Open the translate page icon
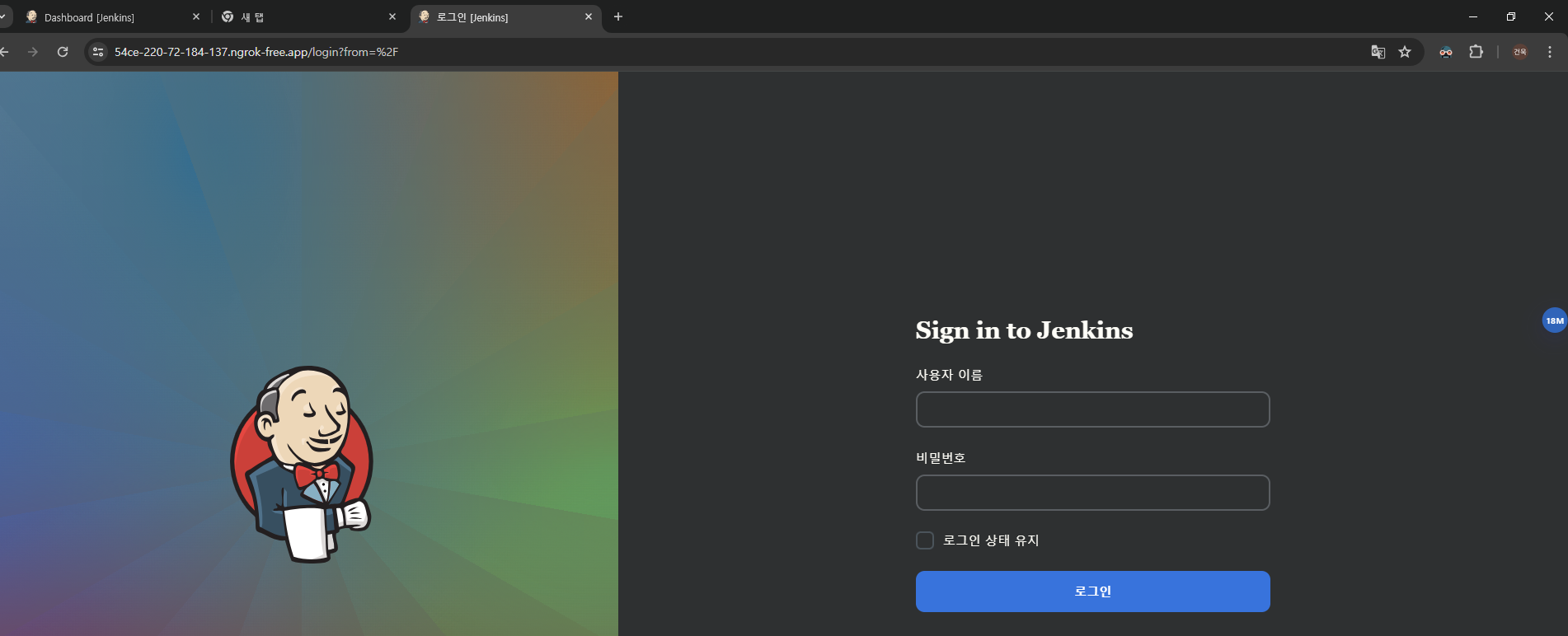 [1378, 52]
